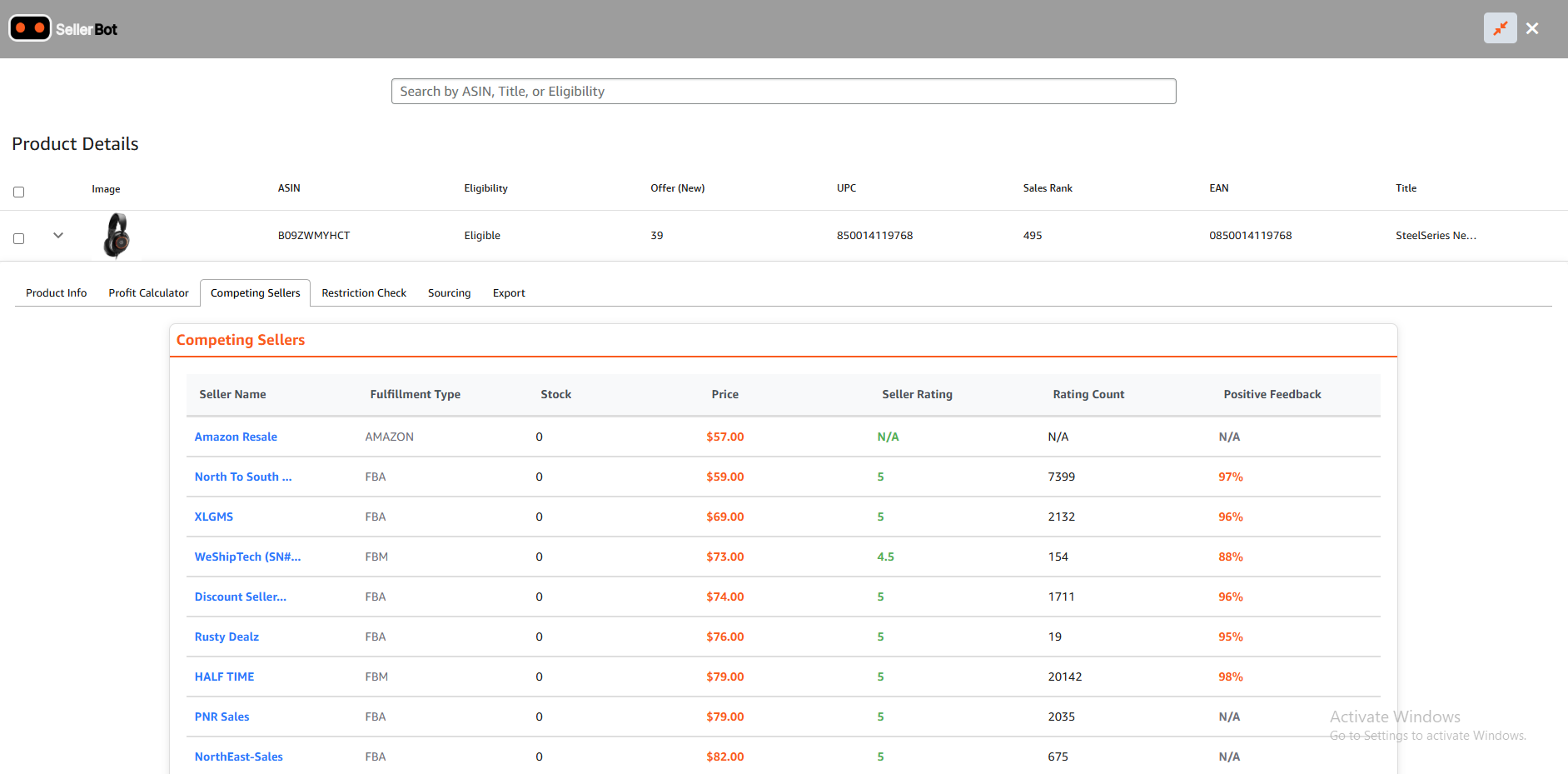Click the Sales Rank value 495
The height and width of the screenshot is (774, 1568).
pyautogui.click(x=1033, y=236)
